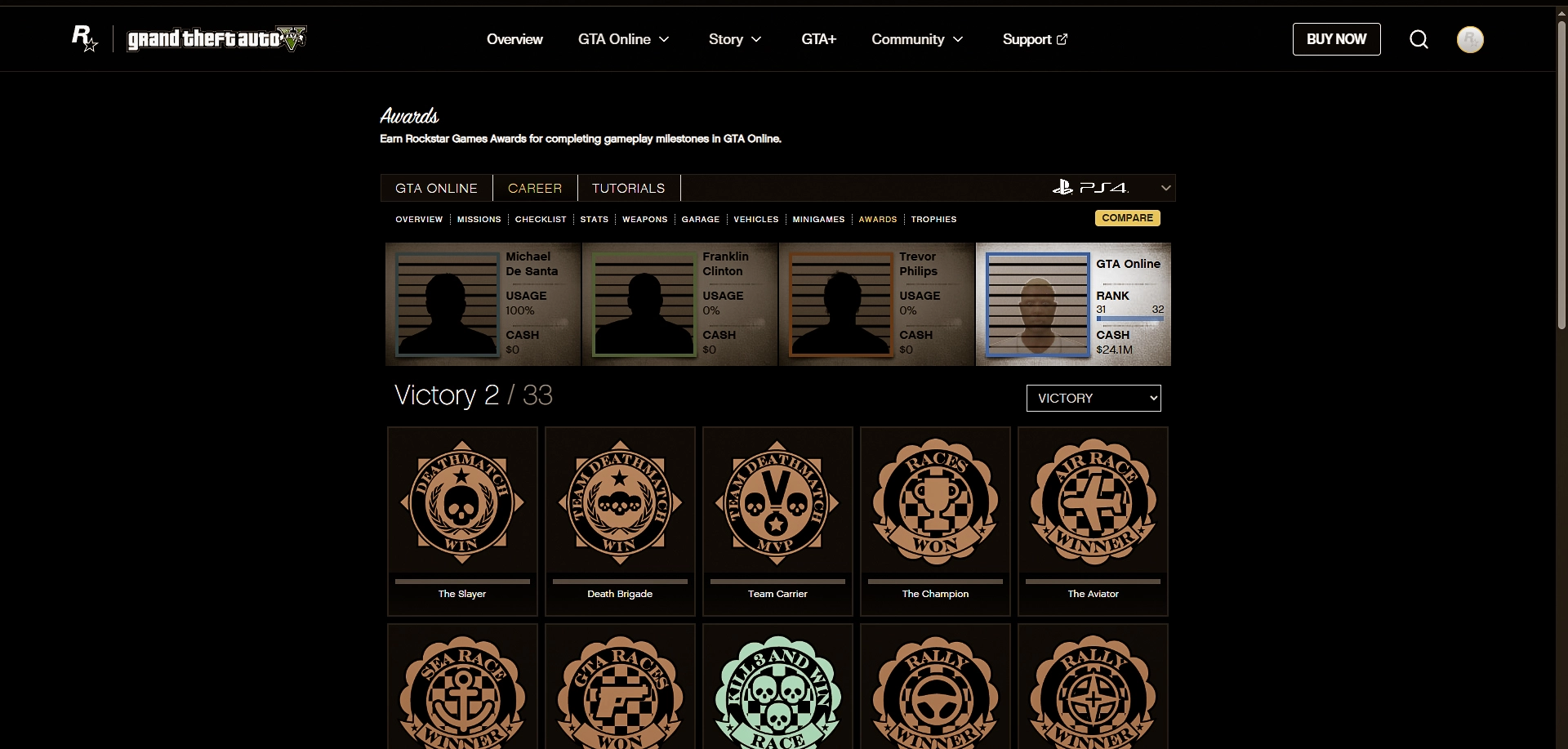
Task: Expand the Community navigation menu
Action: click(916, 39)
